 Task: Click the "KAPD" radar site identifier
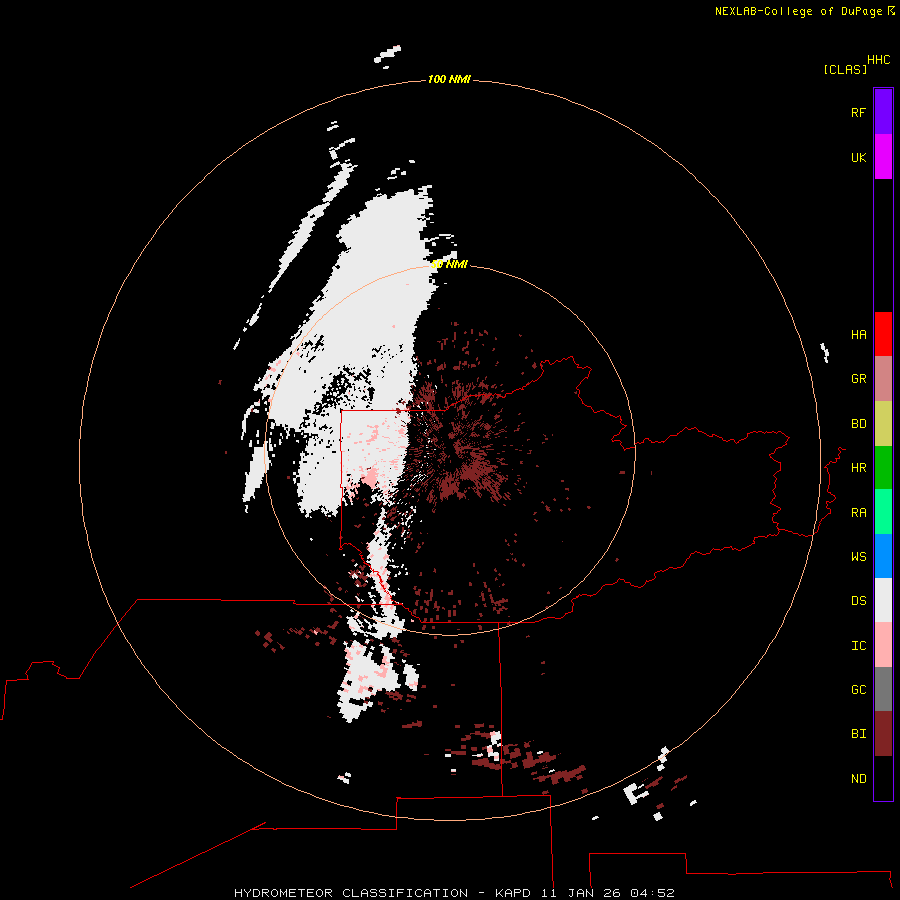tap(513, 893)
